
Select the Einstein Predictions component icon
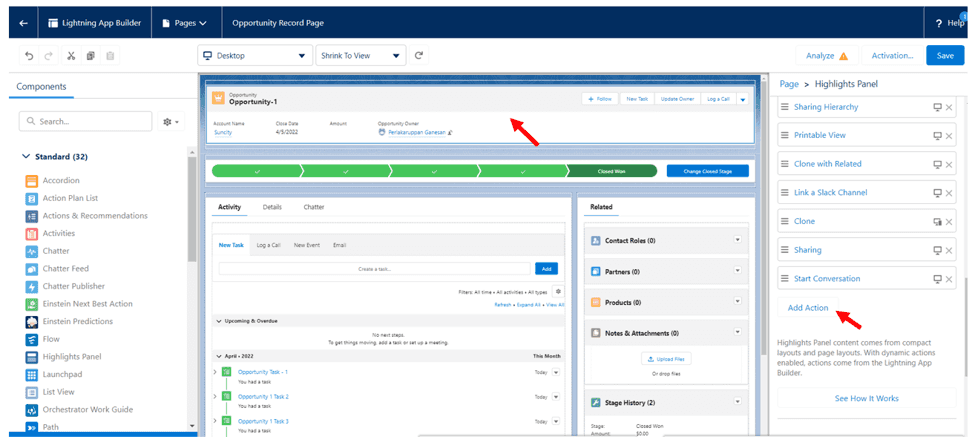[32, 322]
